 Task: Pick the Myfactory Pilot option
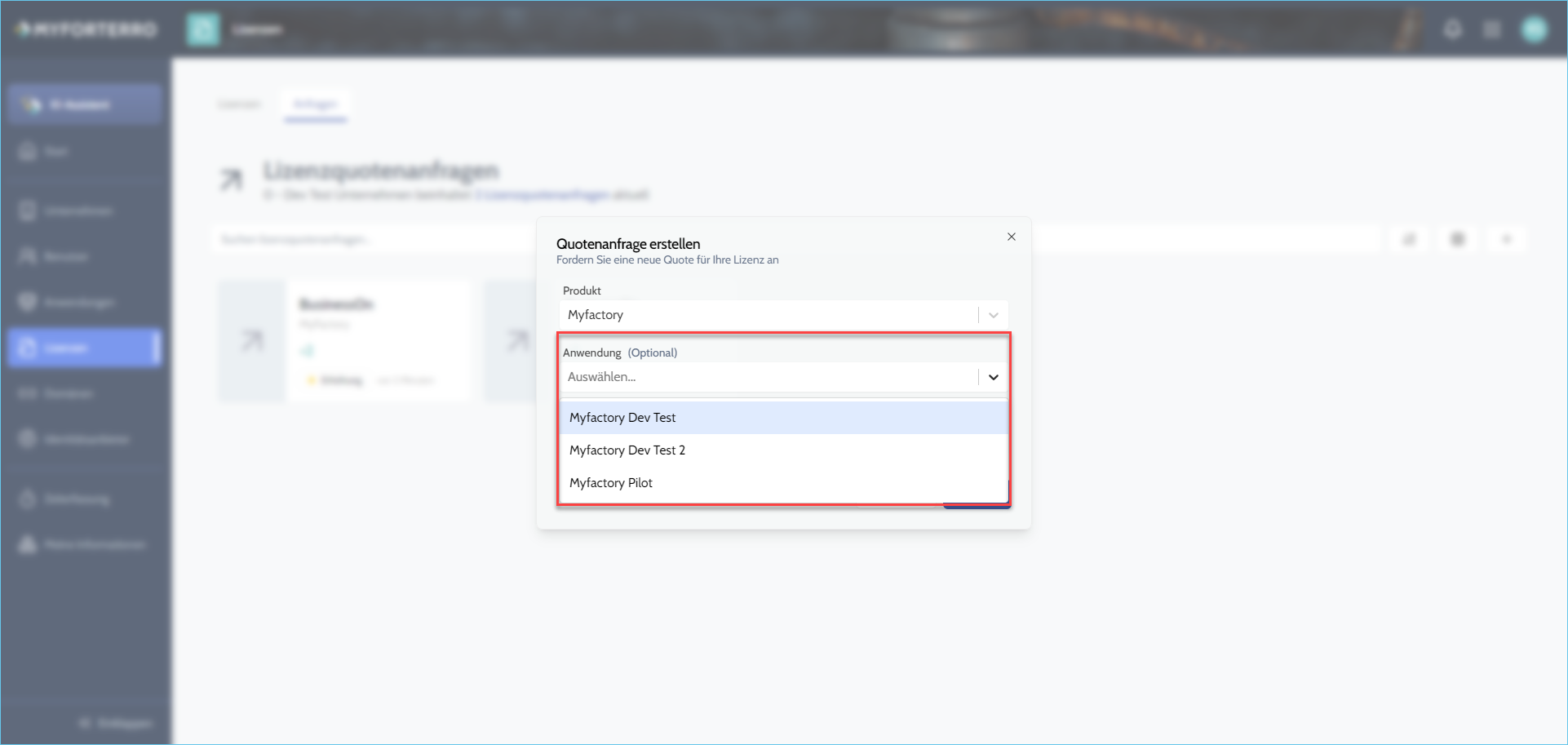(x=783, y=483)
